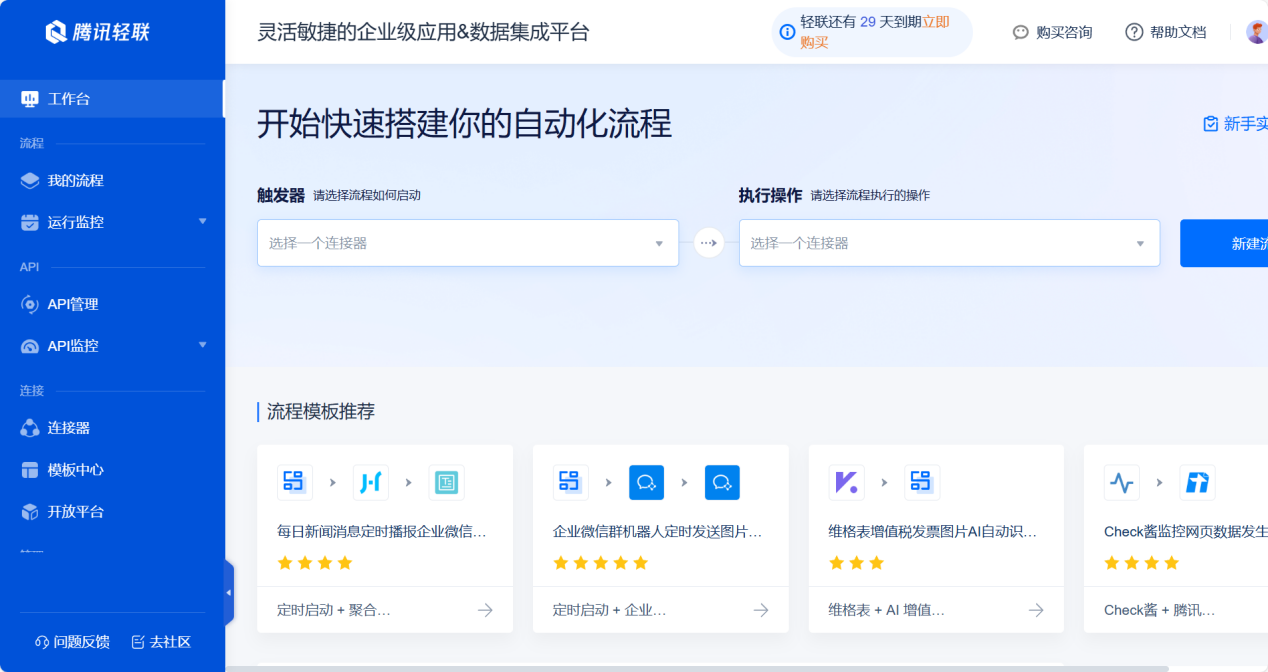Click the 购买咨询 chat bubble icon
Viewport: 1268px width, 672px height.
(x=1019, y=32)
